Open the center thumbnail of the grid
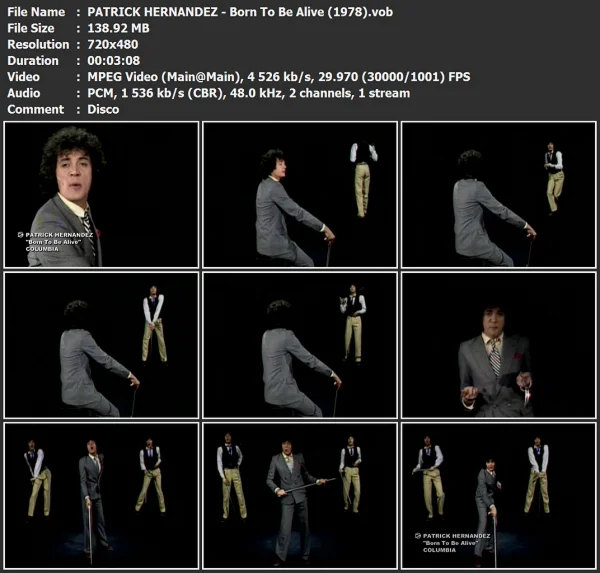 (300, 345)
